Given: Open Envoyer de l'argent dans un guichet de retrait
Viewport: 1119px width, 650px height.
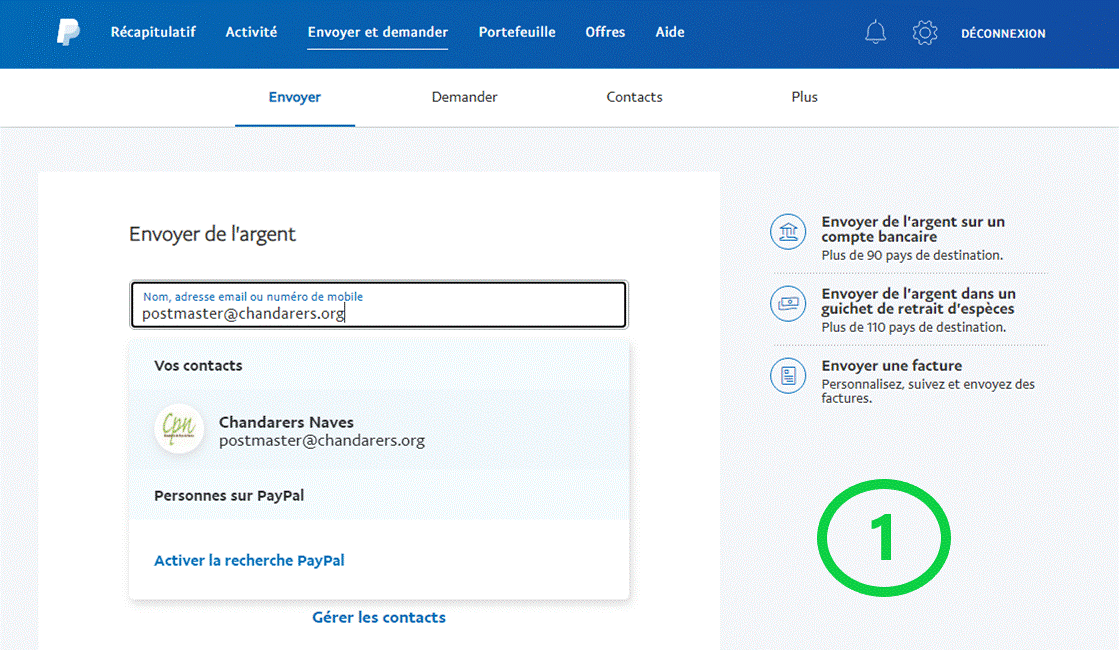Looking at the screenshot, I should click(918, 301).
